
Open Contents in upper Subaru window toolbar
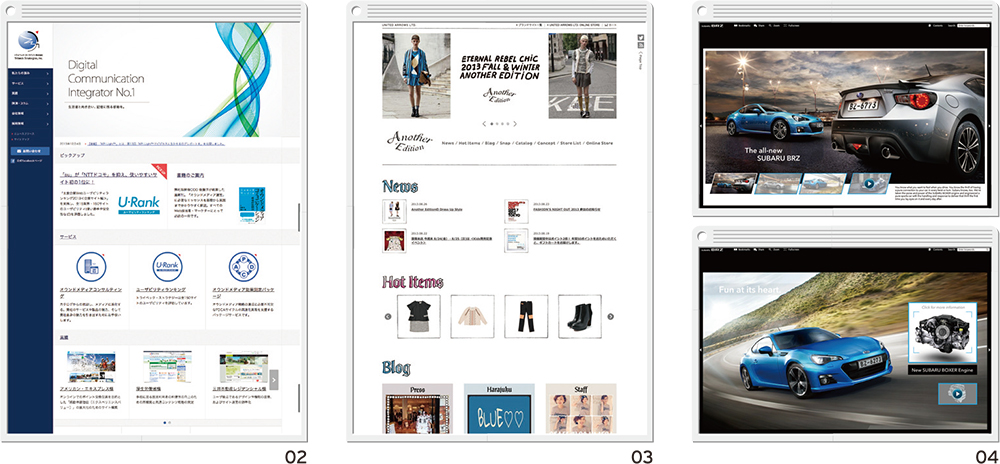[x=936, y=25]
